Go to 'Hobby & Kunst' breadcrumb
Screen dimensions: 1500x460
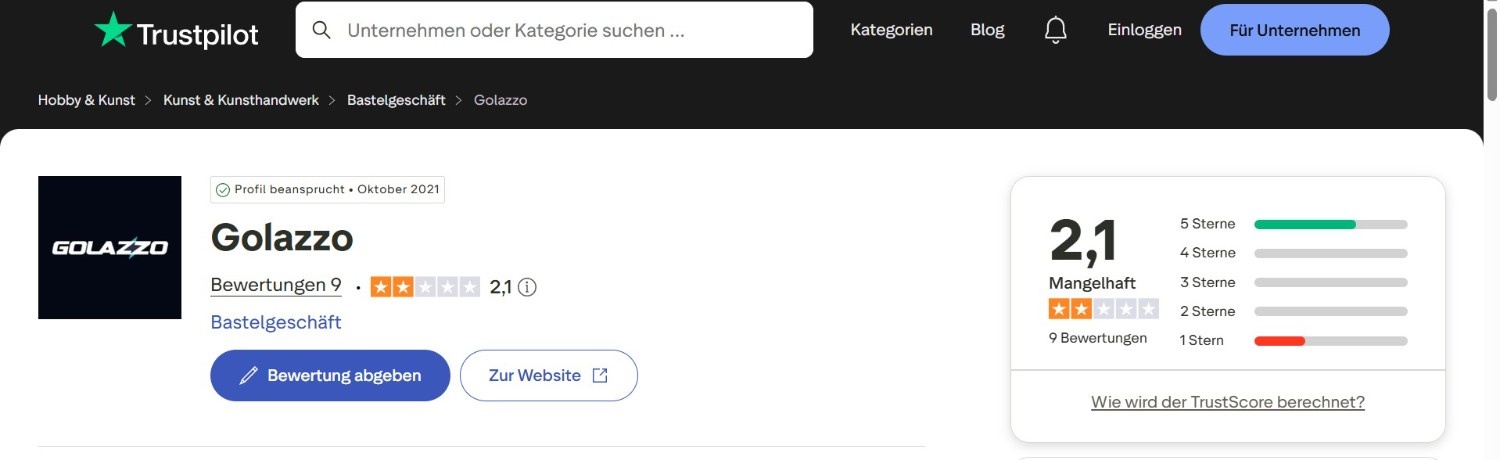(86, 100)
